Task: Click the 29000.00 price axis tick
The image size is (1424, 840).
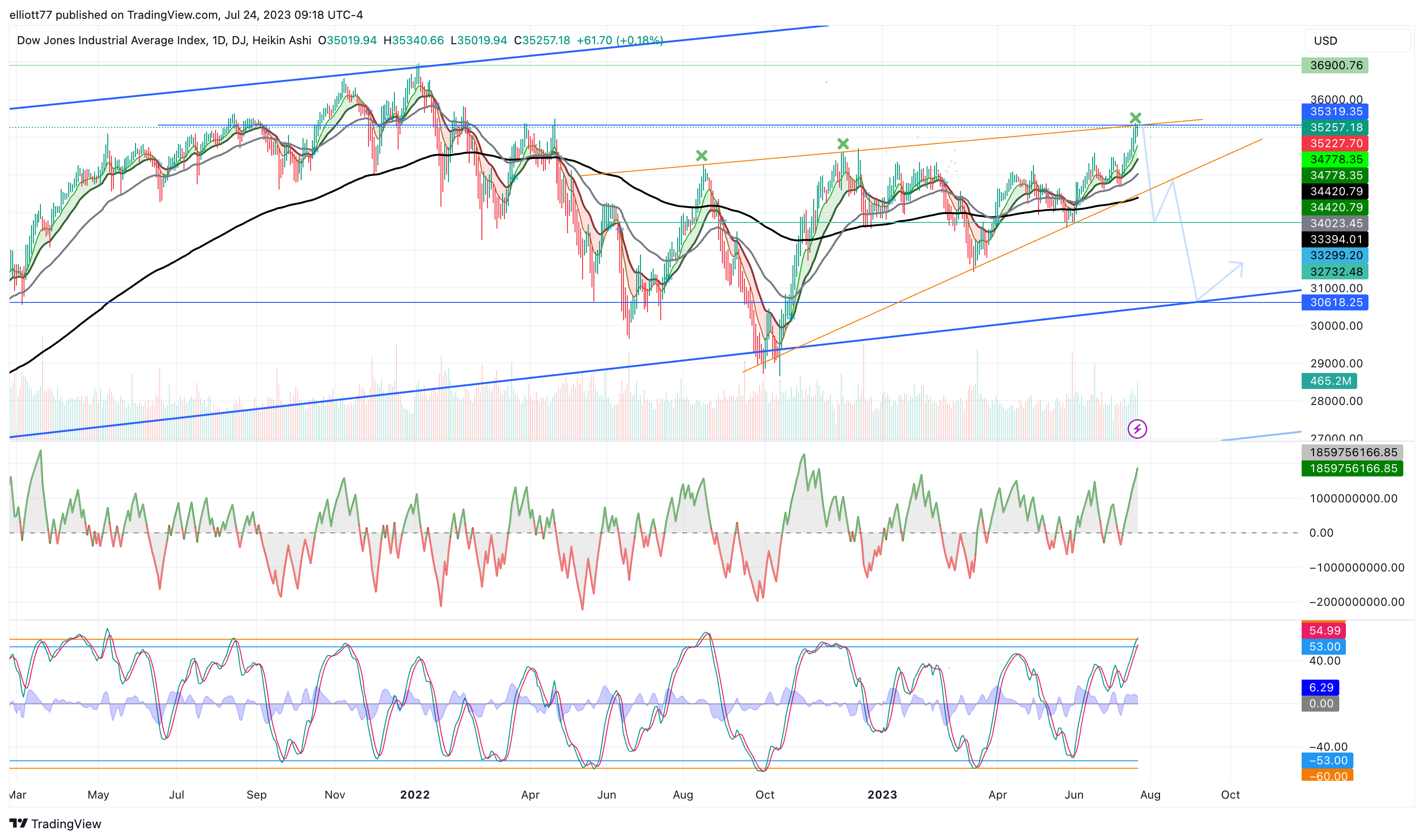Action: coord(1336,364)
